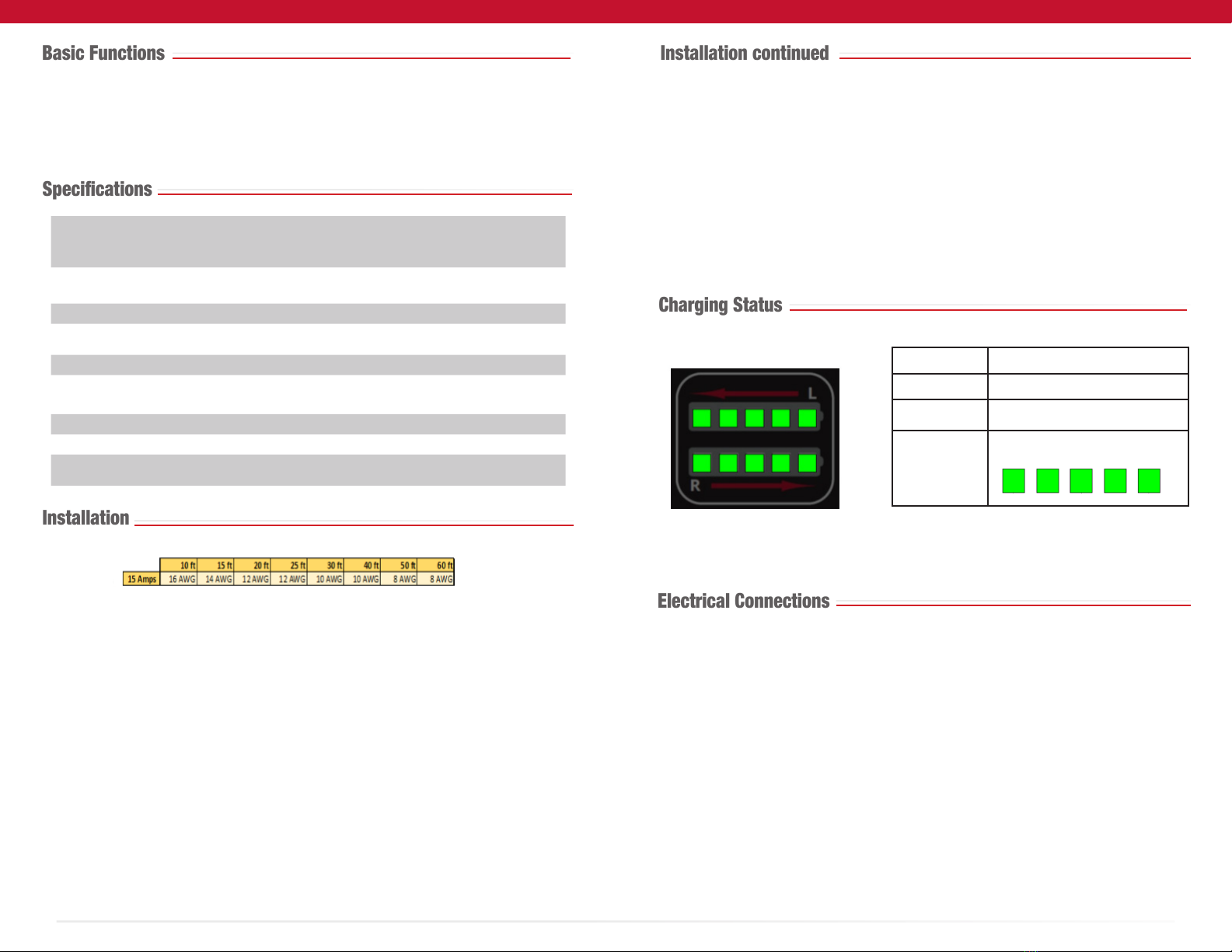Select the 30 ft column header
This screenshot has width=1232, height=952.
point(326,565)
